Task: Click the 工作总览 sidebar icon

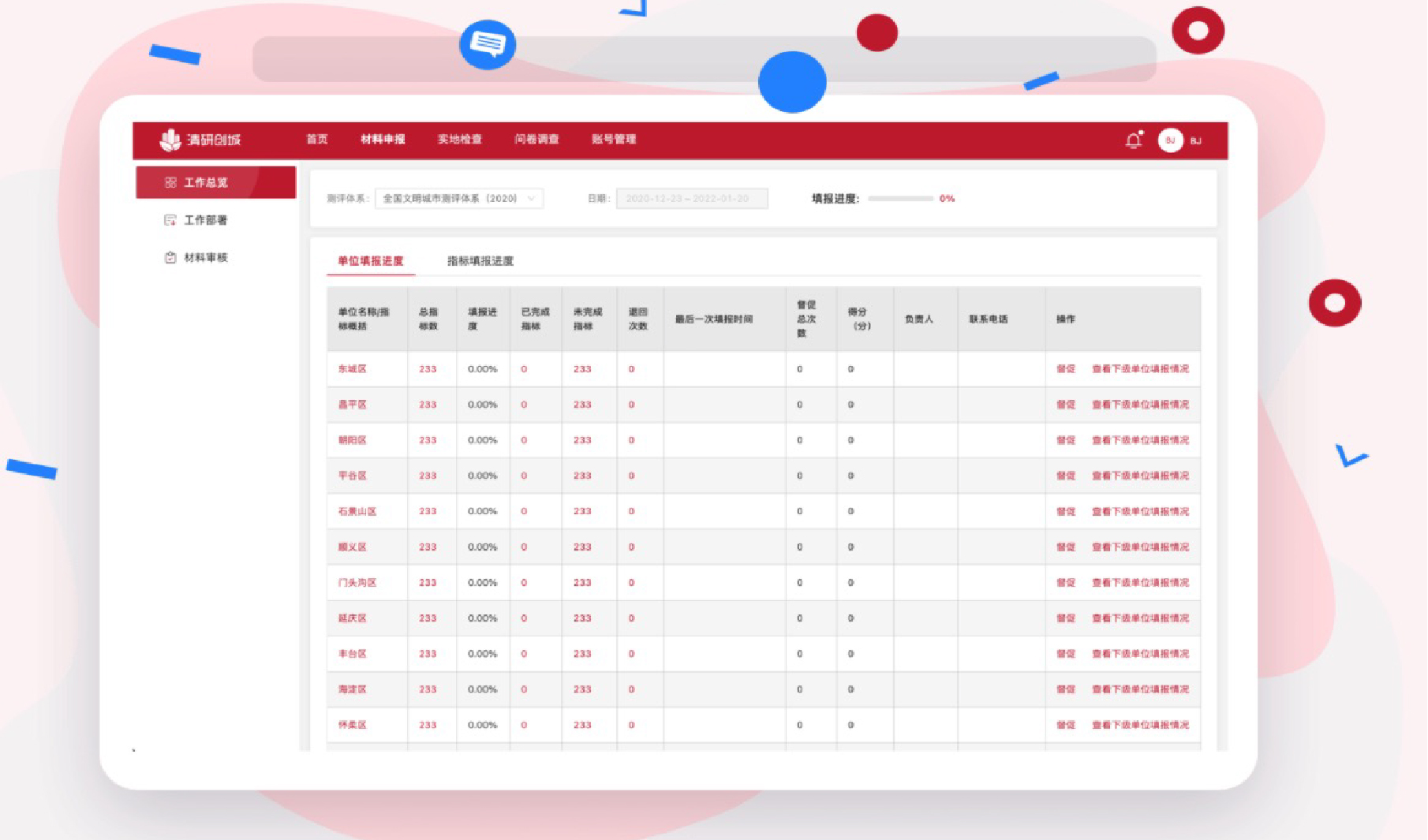Action: (x=170, y=182)
